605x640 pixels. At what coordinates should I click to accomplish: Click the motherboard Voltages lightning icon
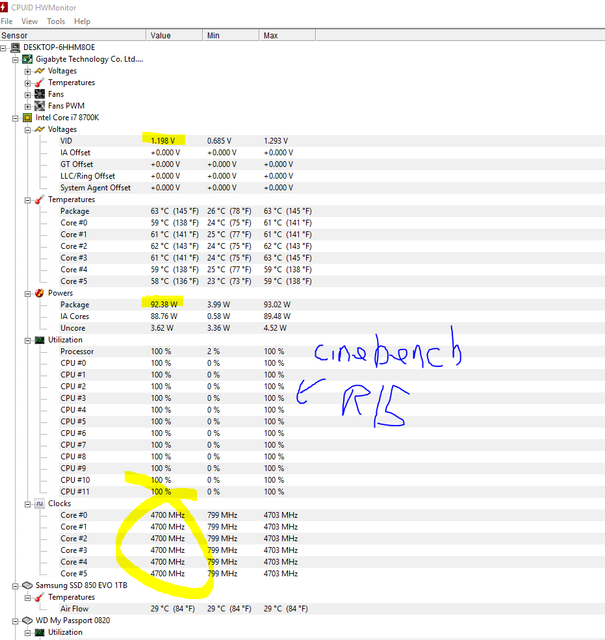[x=39, y=71]
